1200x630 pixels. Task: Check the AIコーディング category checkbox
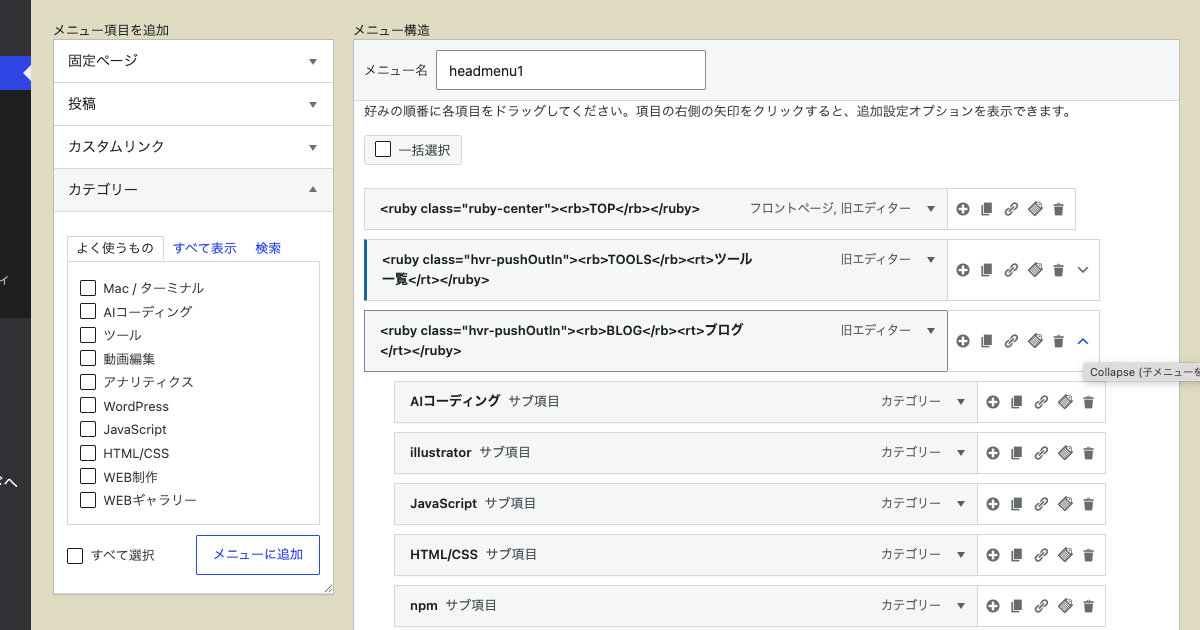tap(88, 312)
